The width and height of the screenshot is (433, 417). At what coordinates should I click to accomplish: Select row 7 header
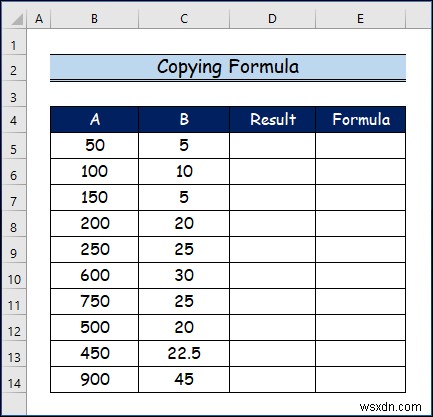(14, 198)
